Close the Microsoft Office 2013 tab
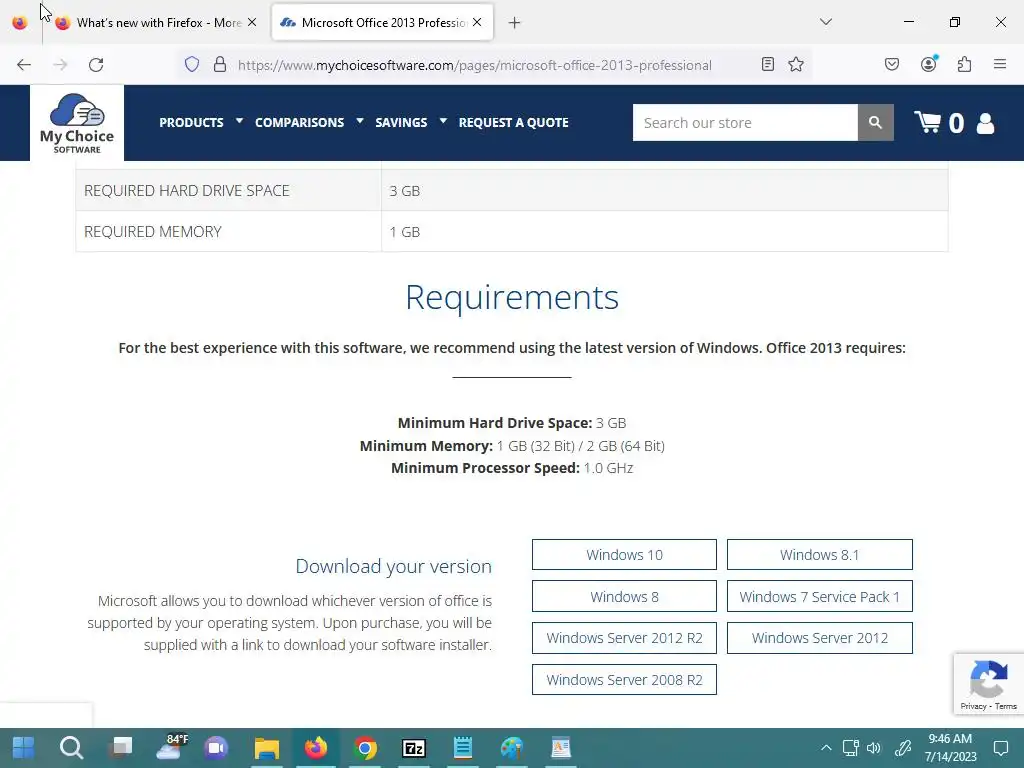Viewport: 1024px width, 768px height. [x=477, y=22]
